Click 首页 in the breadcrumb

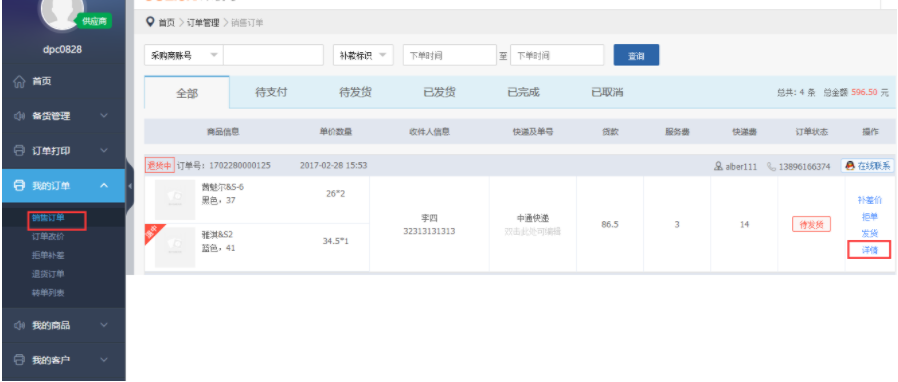[x=167, y=23]
